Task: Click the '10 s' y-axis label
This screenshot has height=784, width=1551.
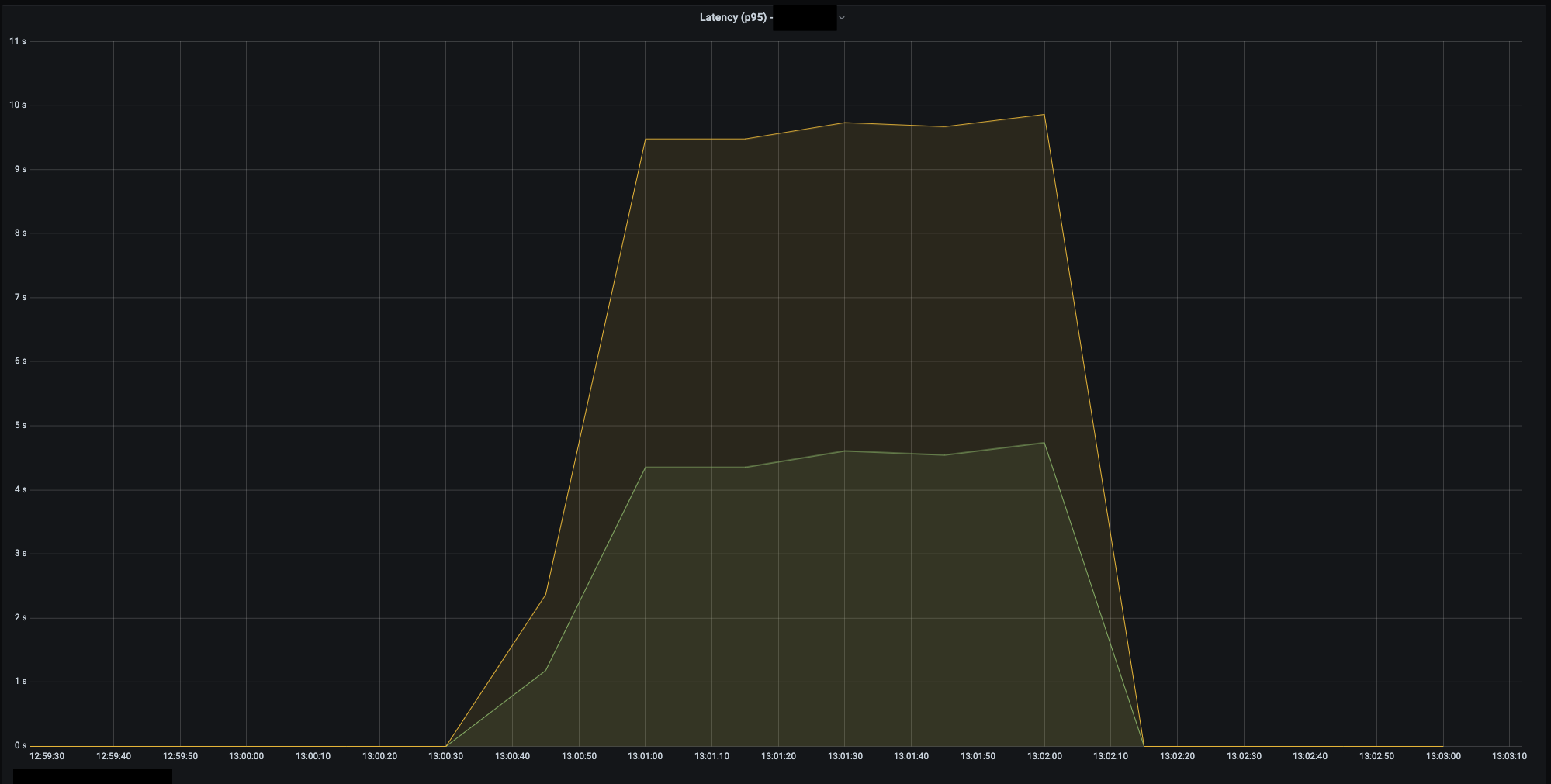Action: tap(18, 105)
